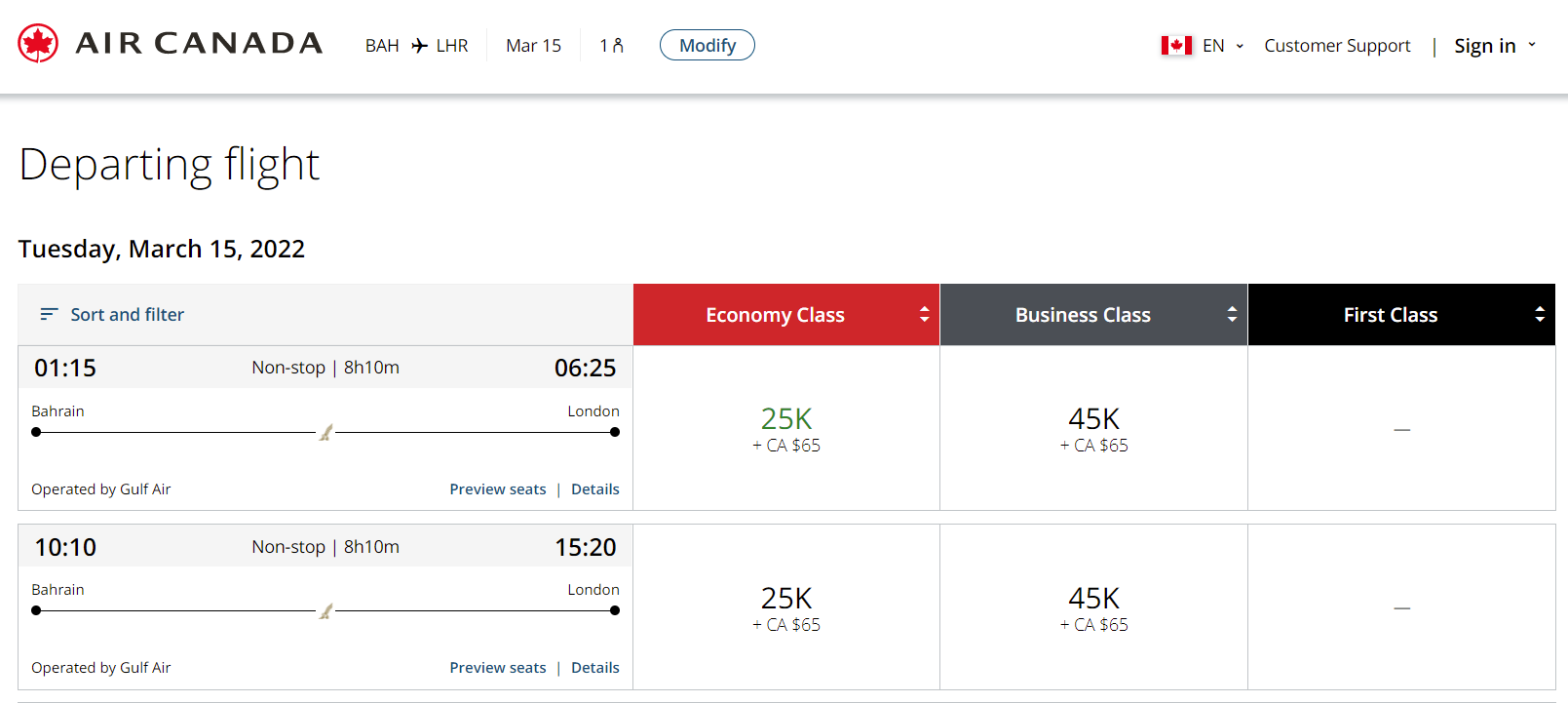Click the plane marker on 01:15 flight route
Image resolution: width=1568 pixels, height=703 pixels.
click(326, 432)
